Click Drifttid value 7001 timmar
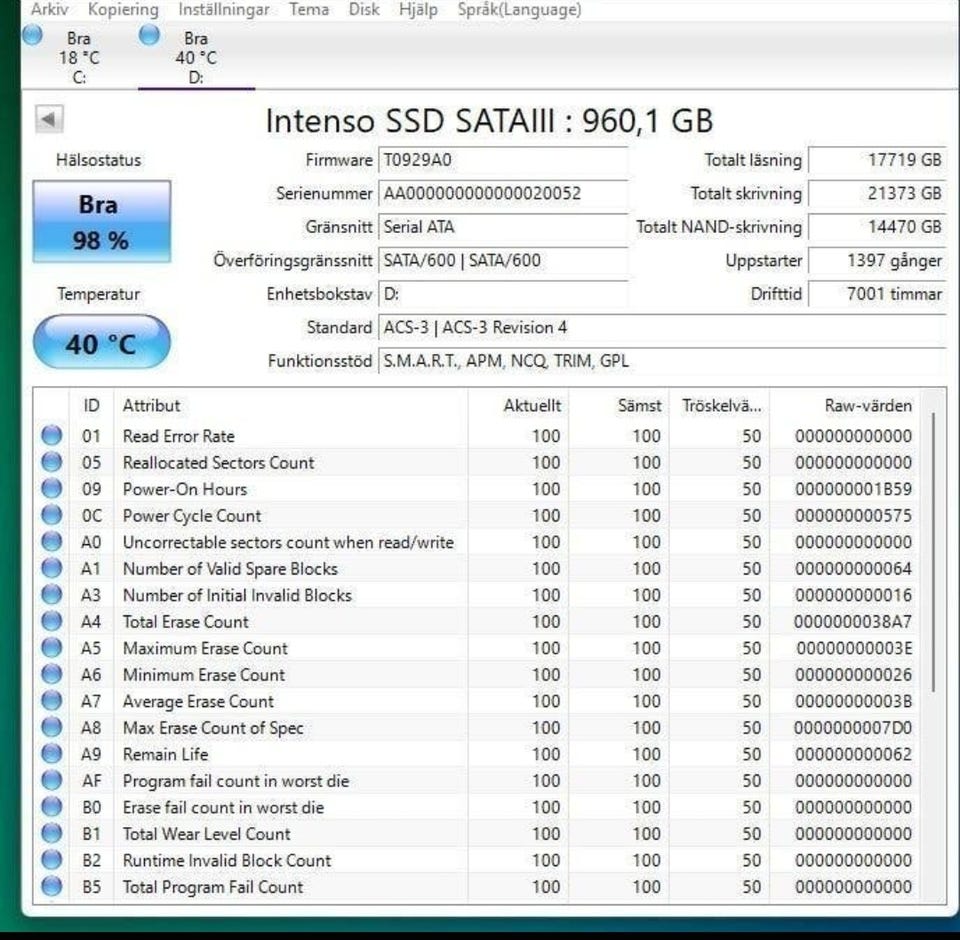The width and height of the screenshot is (960, 940). click(x=877, y=294)
